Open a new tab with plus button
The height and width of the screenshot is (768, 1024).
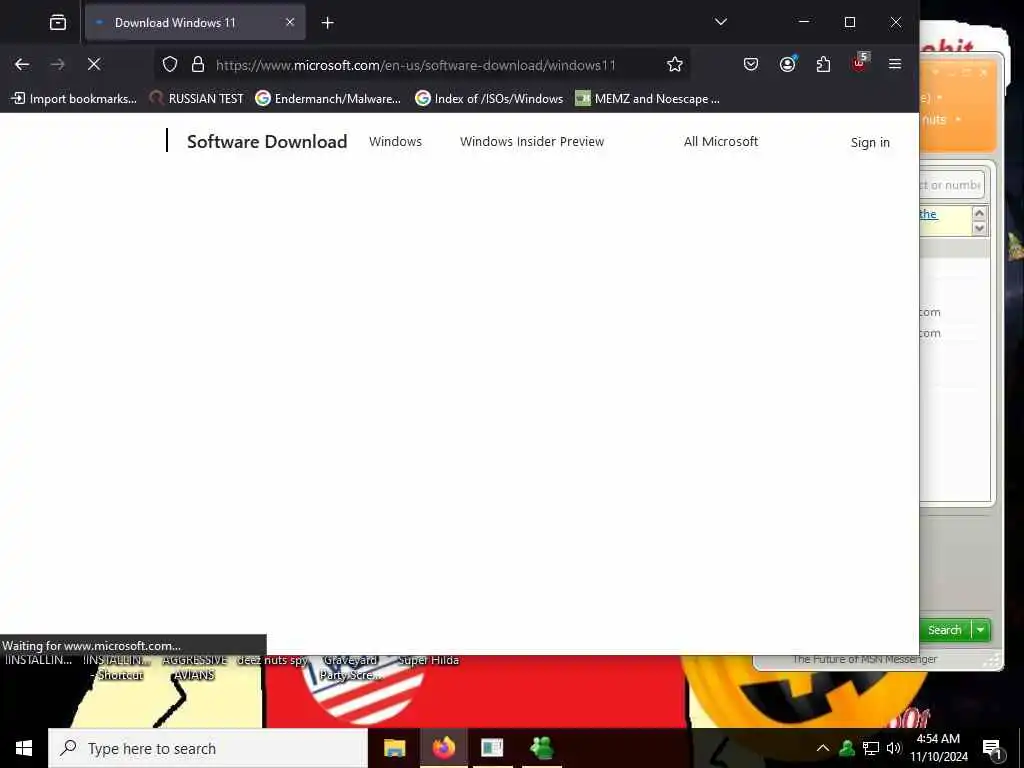[328, 23]
